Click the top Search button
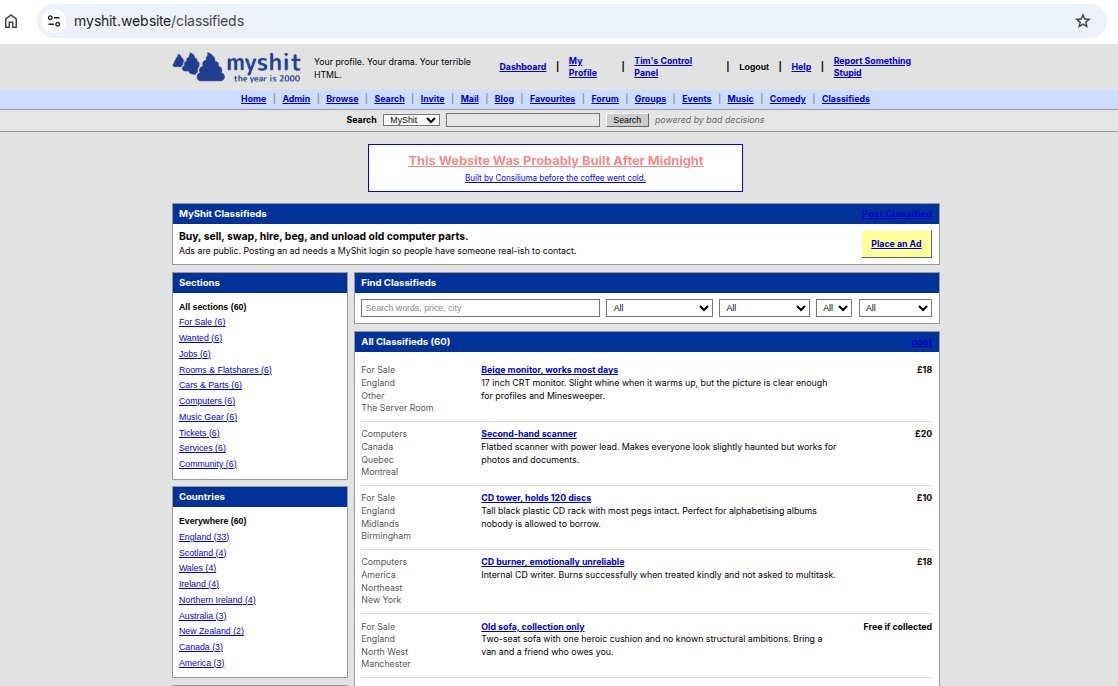The image size is (1118, 686). (x=627, y=120)
